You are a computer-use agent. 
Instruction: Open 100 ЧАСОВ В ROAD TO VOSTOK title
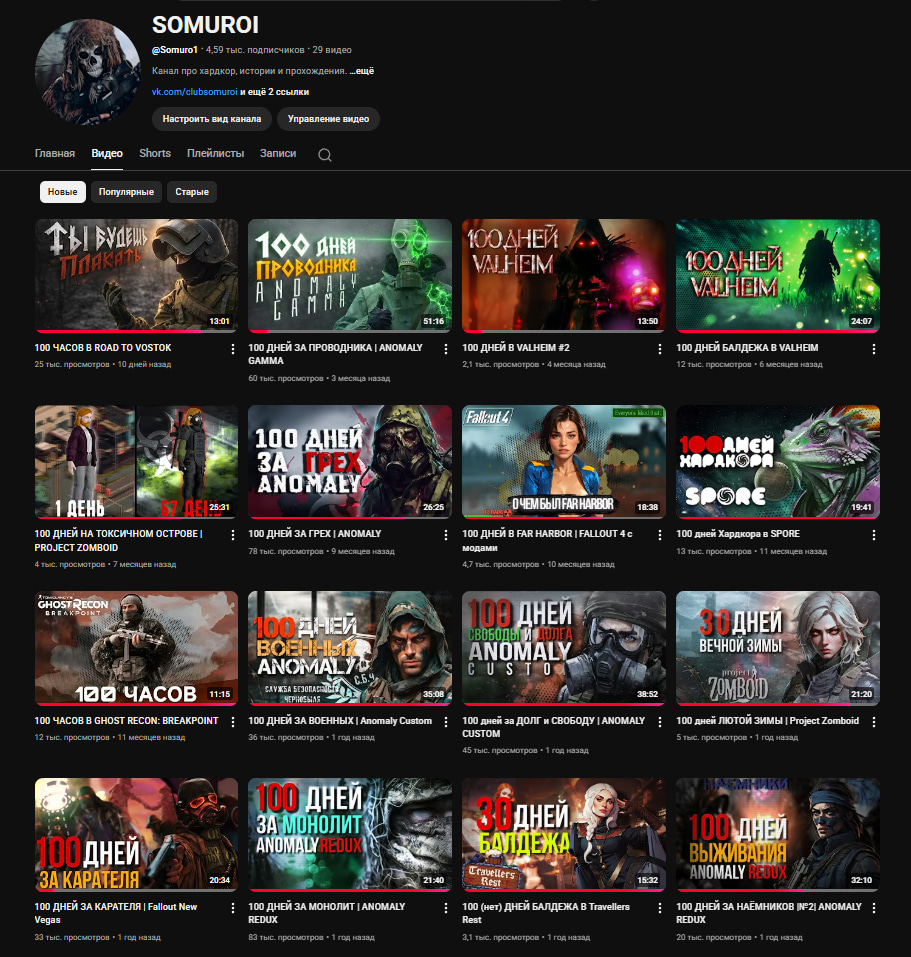[x=103, y=347]
